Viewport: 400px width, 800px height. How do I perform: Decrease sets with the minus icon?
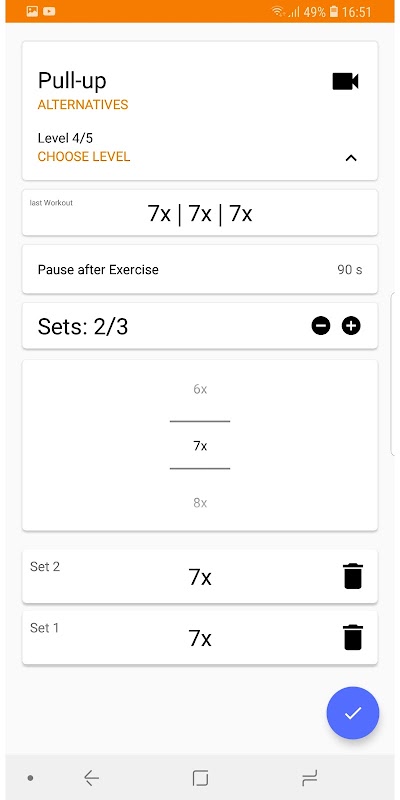coord(321,326)
